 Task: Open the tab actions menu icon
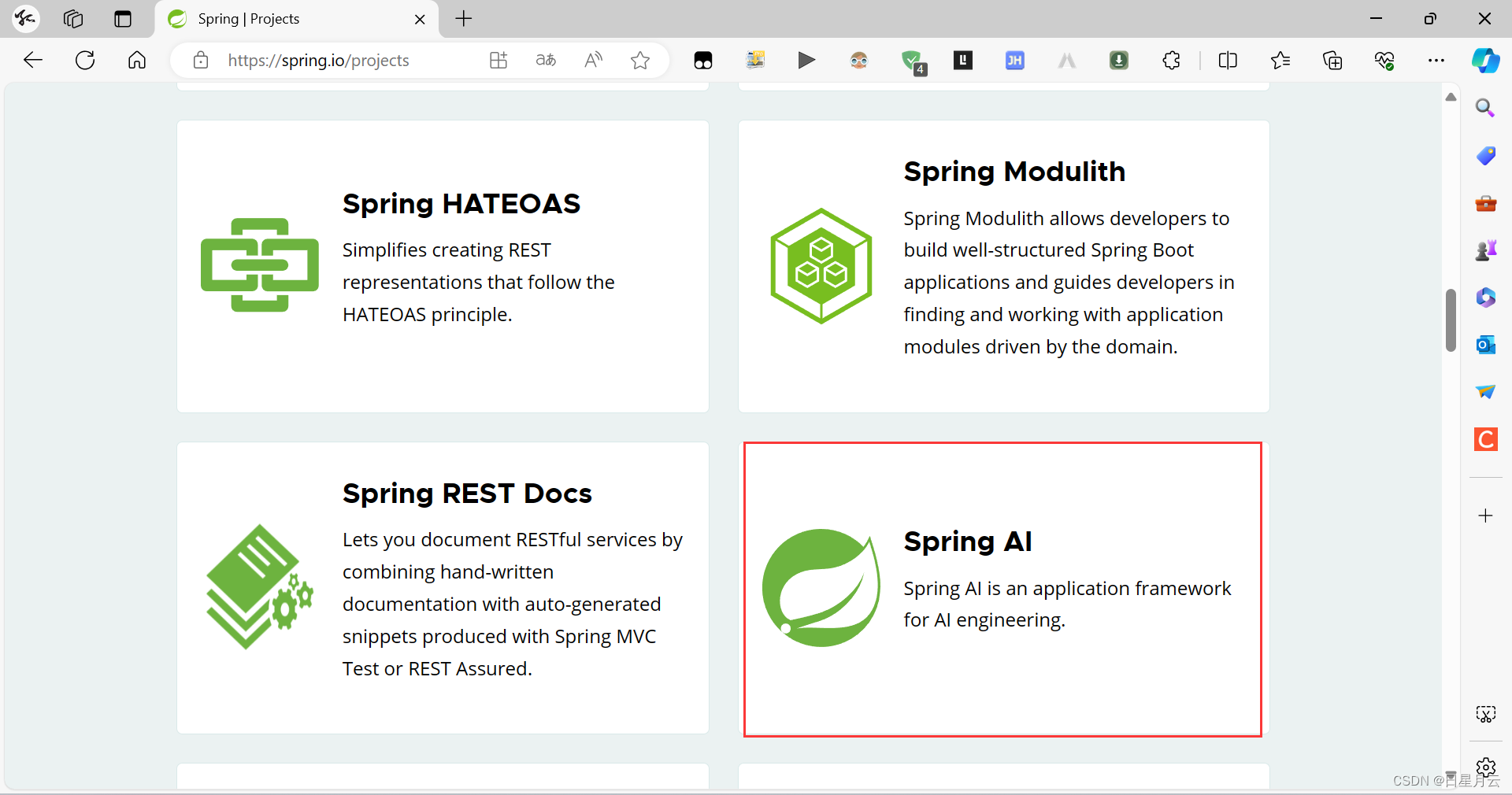[x=123, y=19]
